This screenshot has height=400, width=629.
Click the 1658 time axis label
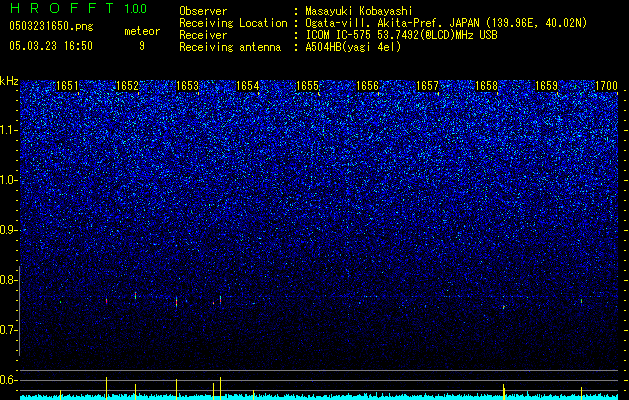[x=486, y=86]
